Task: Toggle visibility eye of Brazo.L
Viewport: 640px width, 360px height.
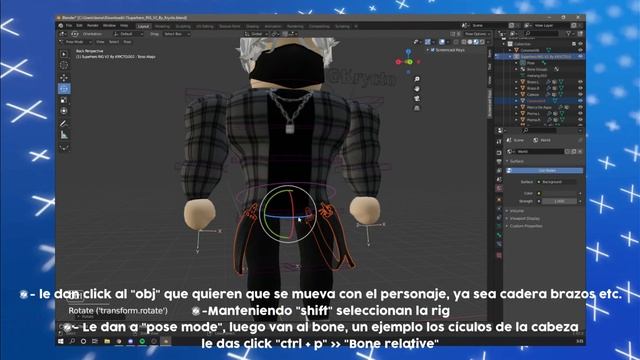Action: [x=580, y=82]
